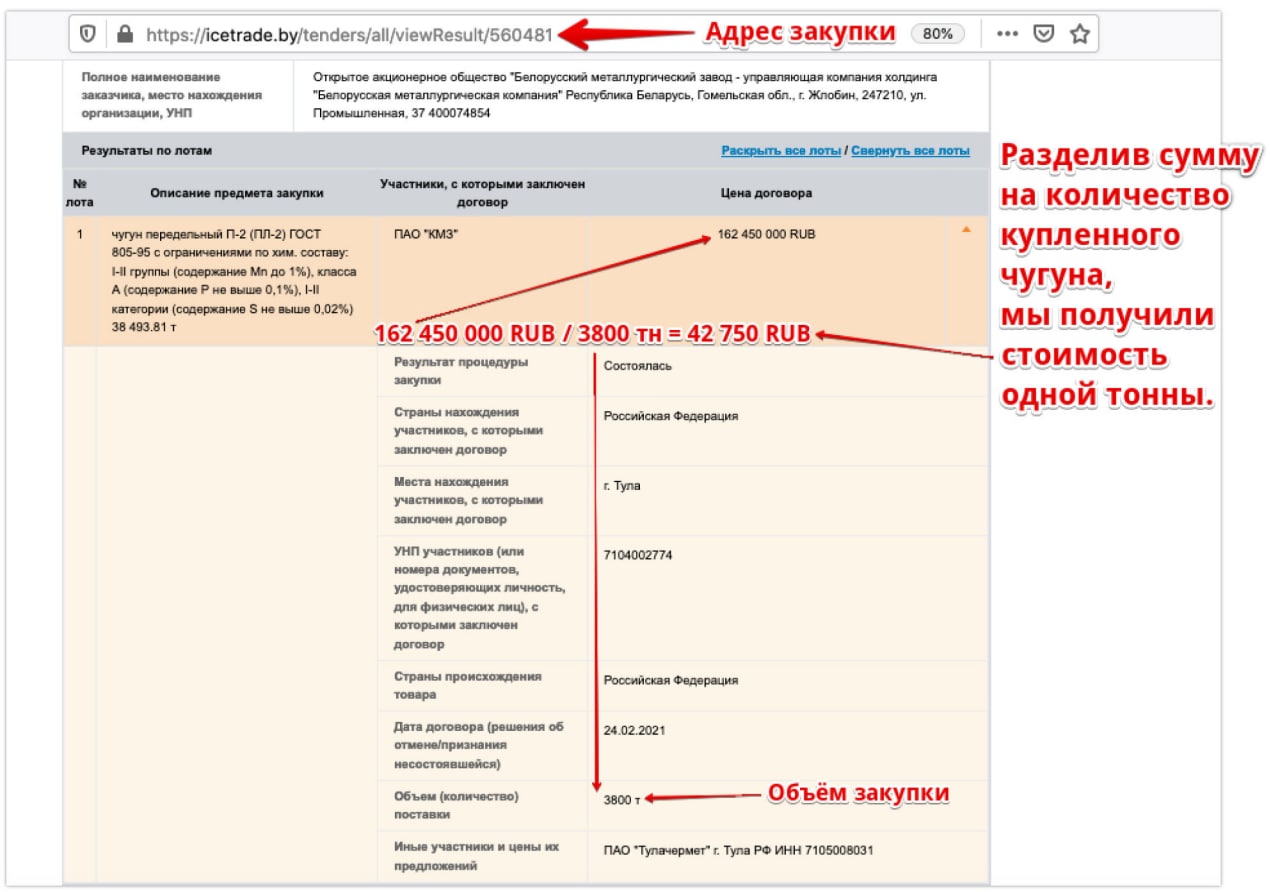Click the '№ лота' column header

tap(79, 193)
